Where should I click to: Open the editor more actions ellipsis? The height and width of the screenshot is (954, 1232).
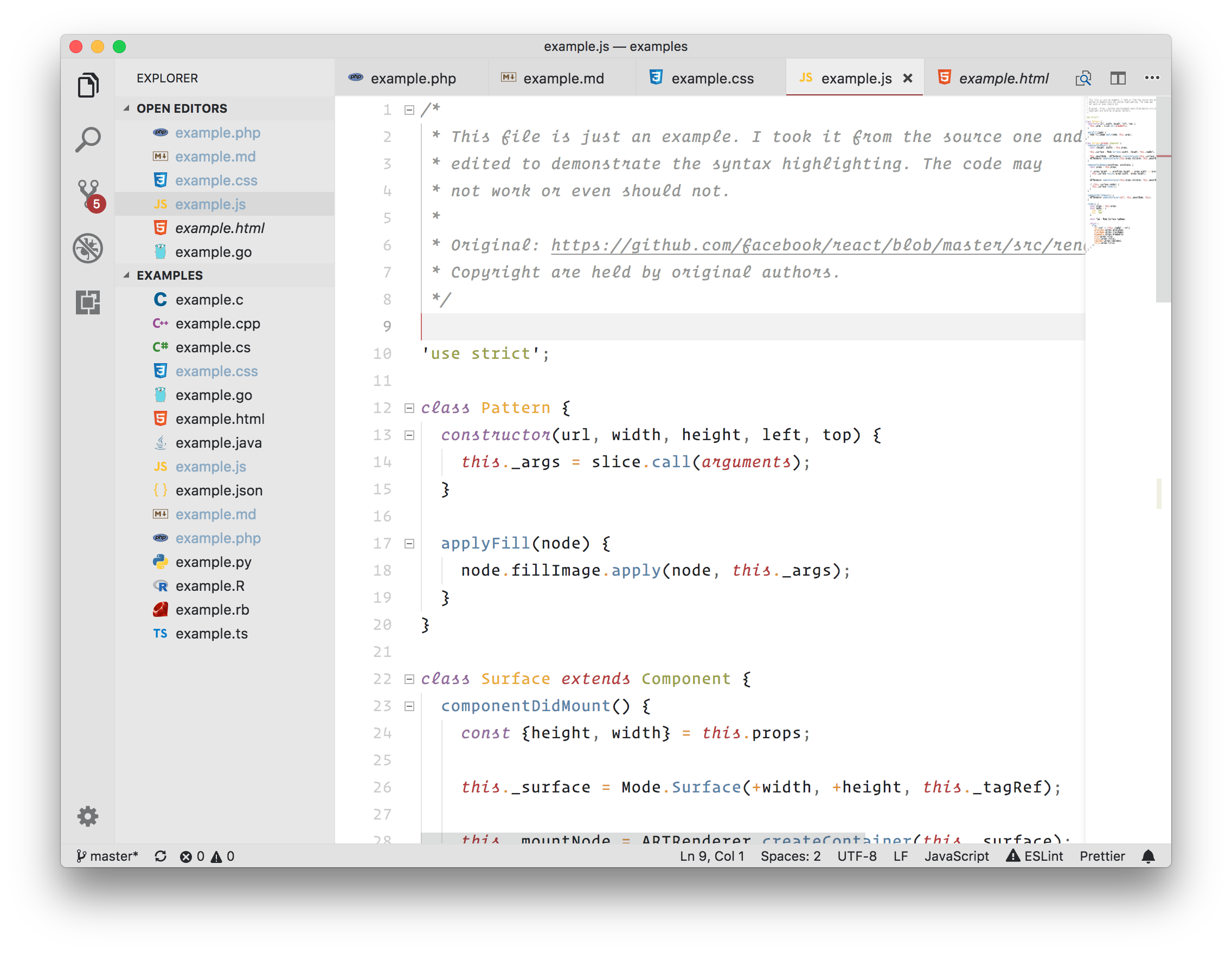click(1152, 78)
